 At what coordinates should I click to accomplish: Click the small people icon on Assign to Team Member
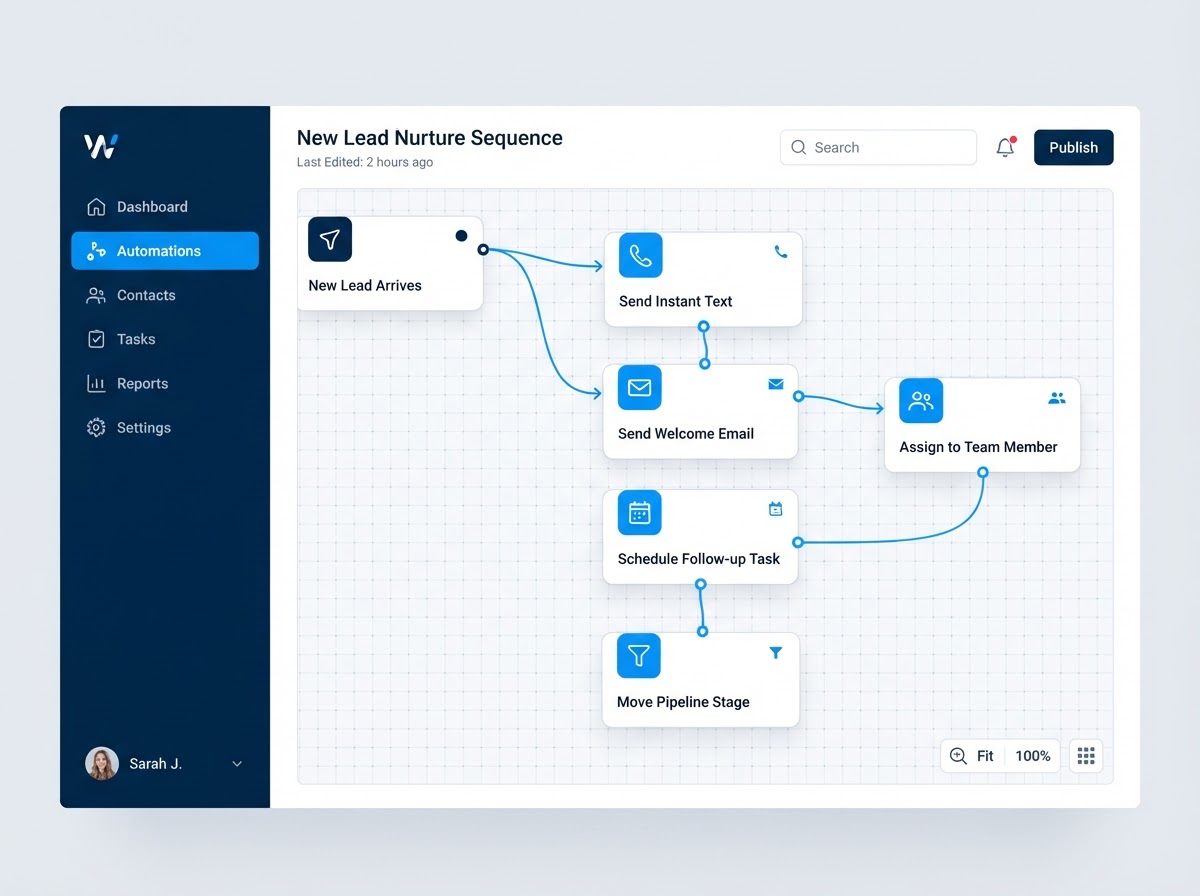1057,398
